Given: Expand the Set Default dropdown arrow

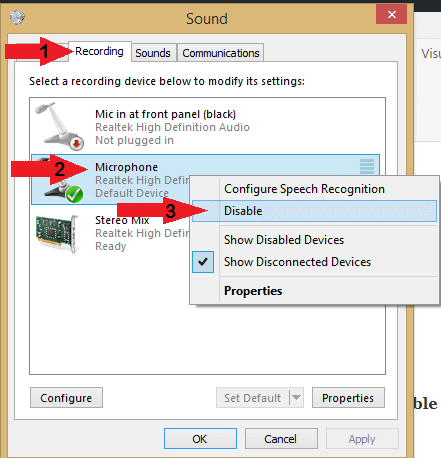Looking at the screenshot, I should click(x=296, y=398).
